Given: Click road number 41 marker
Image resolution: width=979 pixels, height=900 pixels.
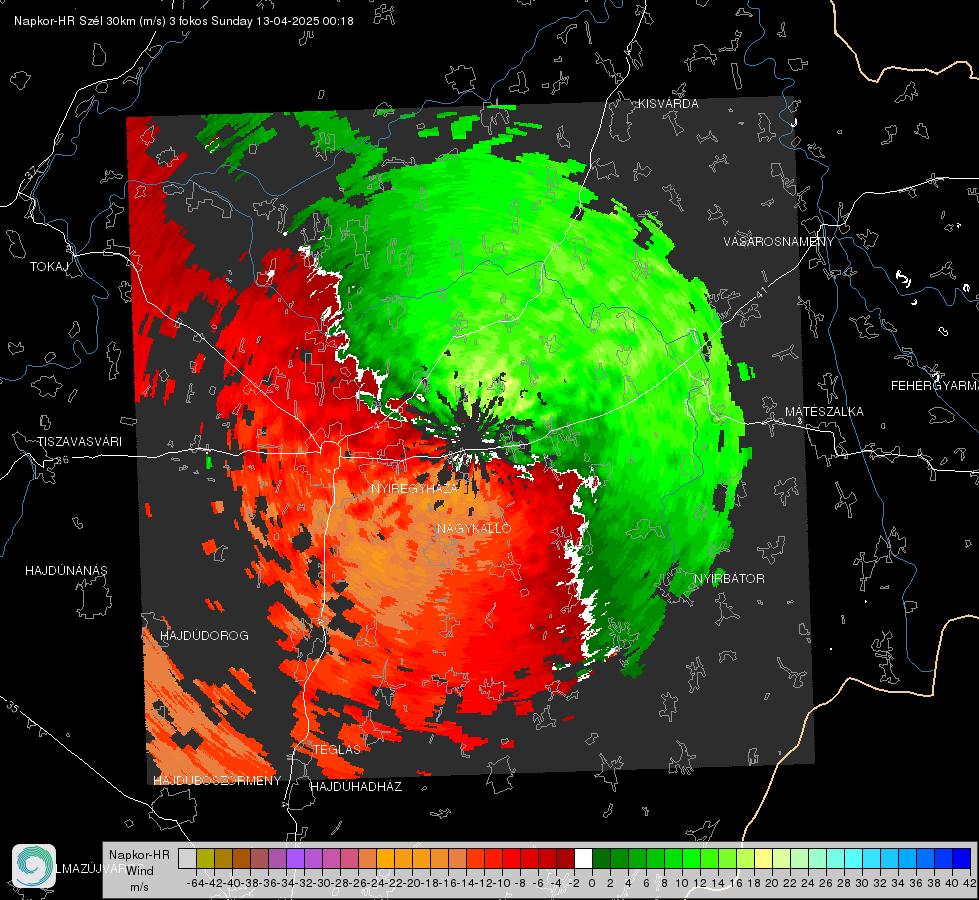Looking at the screenshot, I should coord(761,292).
